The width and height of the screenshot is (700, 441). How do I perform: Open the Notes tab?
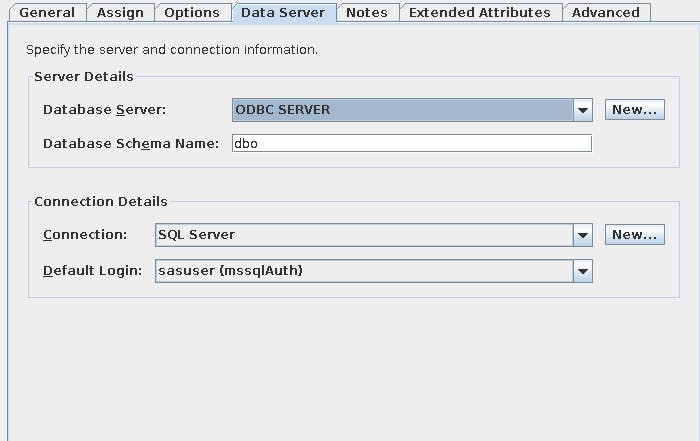click(x=367, y=13)
